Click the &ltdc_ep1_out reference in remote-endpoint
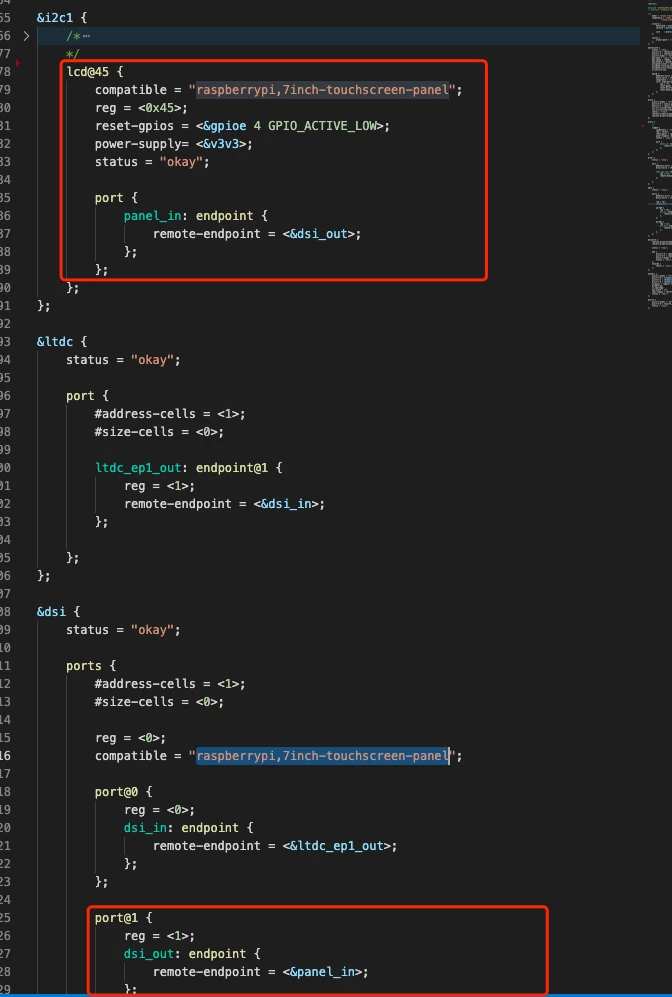 (336, 846)
